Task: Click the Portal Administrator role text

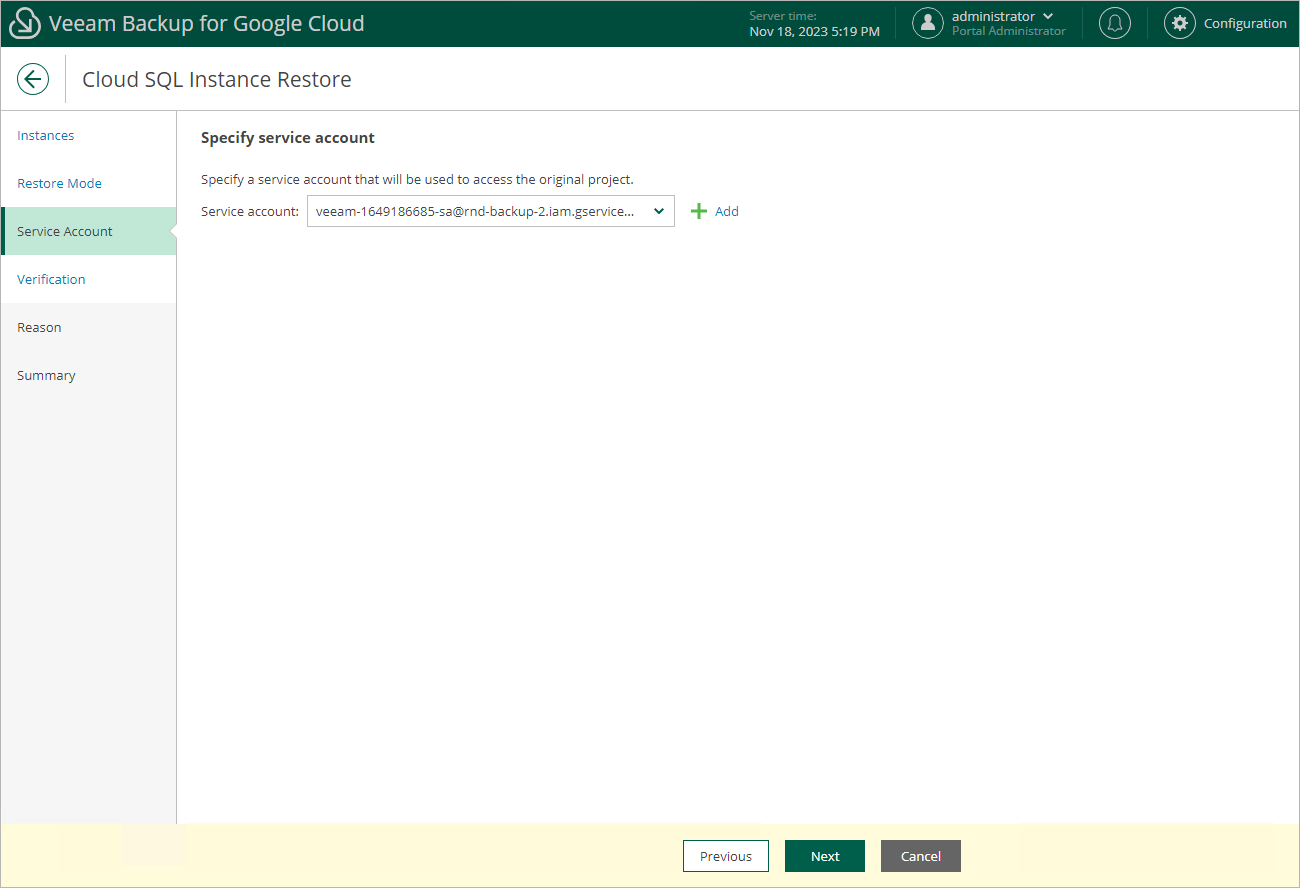Action: point(1009,31)
